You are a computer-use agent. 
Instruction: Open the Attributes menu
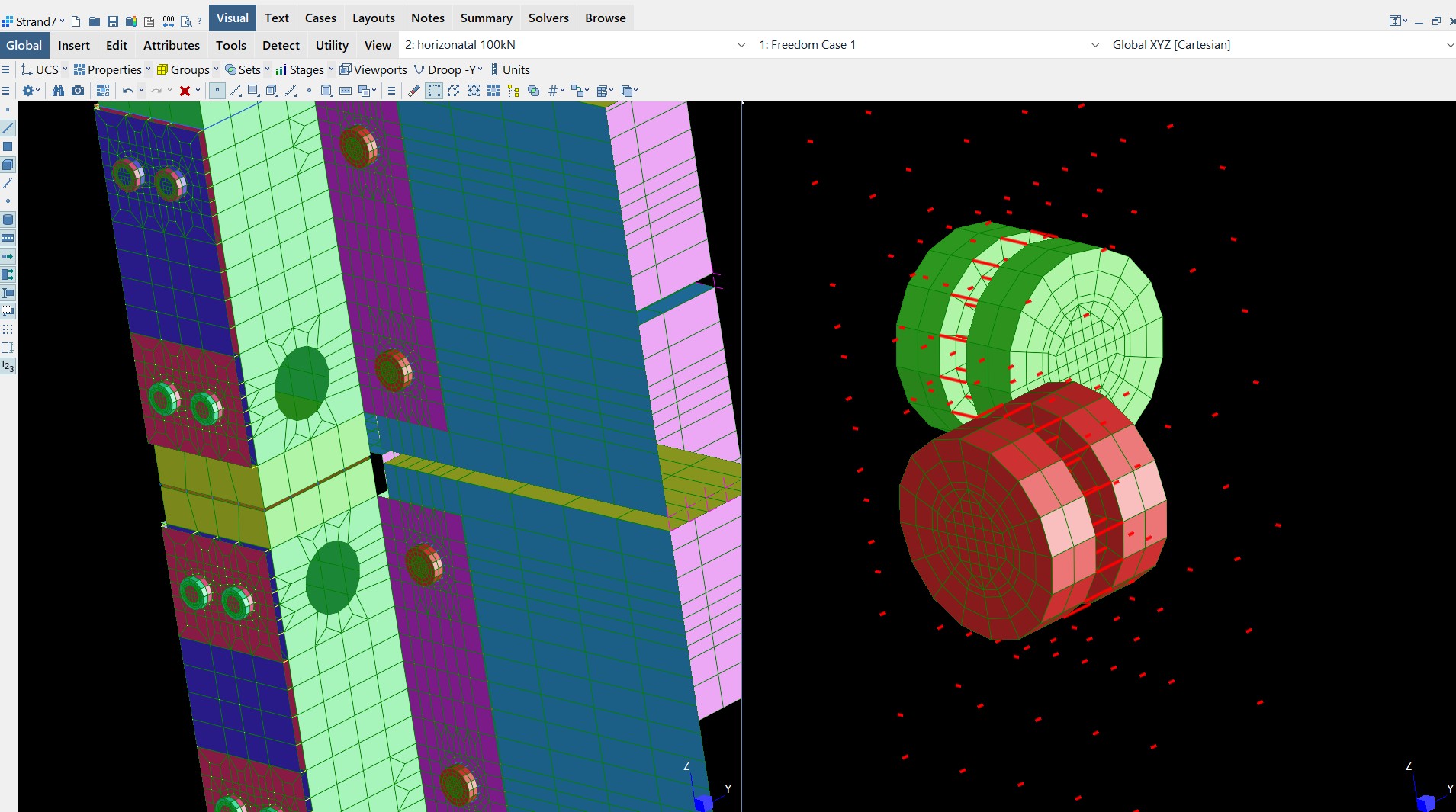tap(171, 46)
